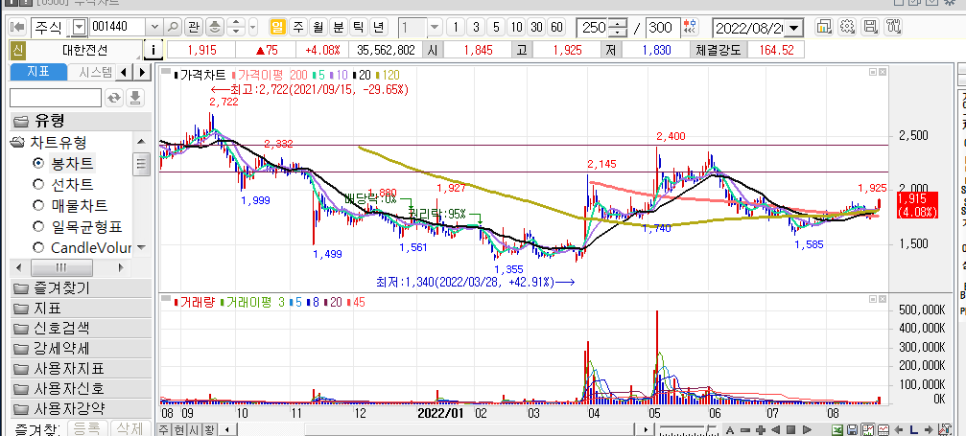966x436 pixels.
Task: Switch to 분 (minute) period
Action: pos(338,27)
